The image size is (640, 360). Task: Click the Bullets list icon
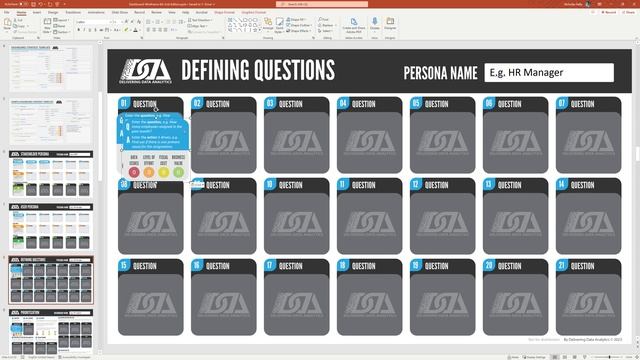pyautogui.click(x=149, y=21)
